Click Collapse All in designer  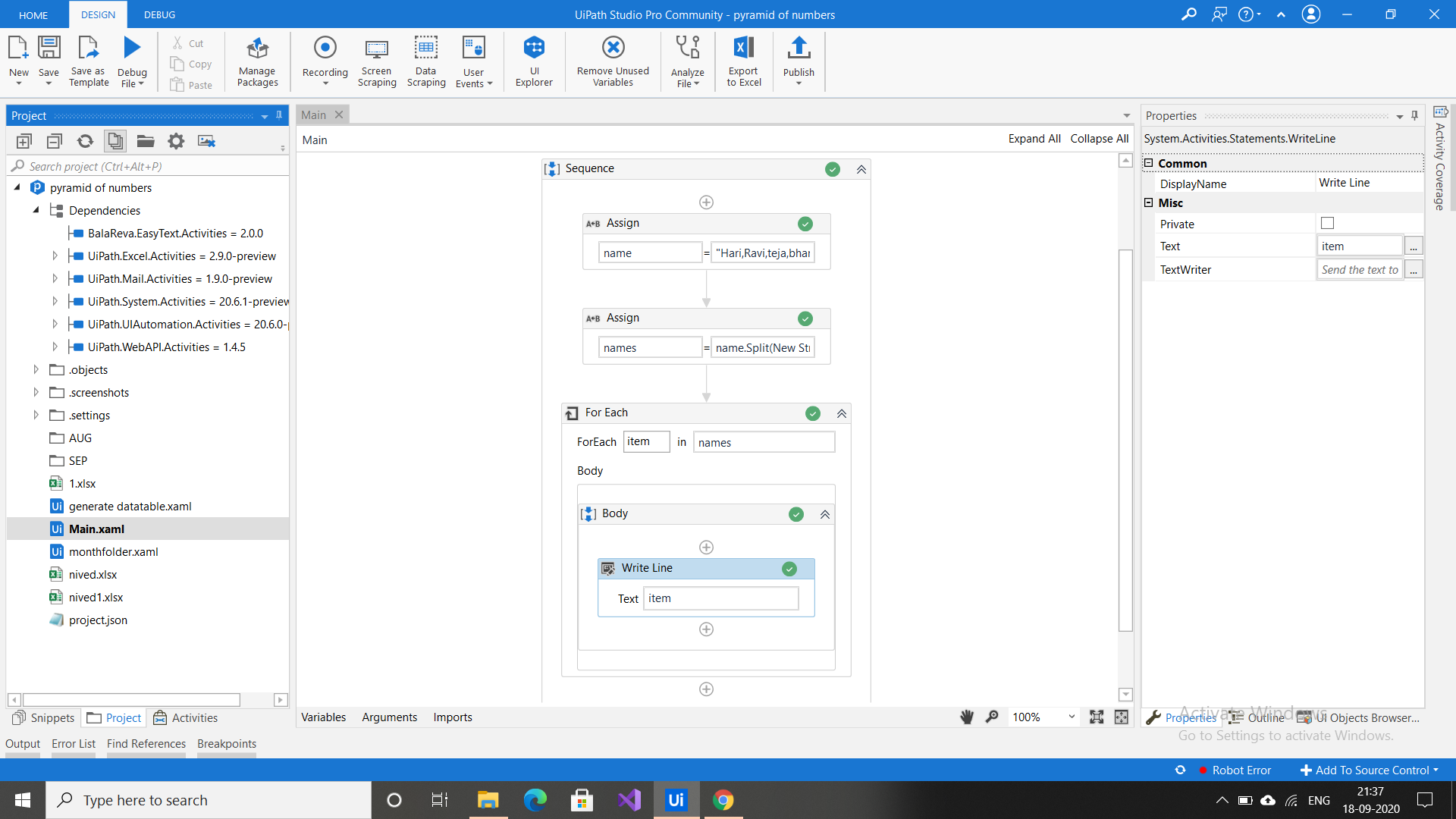[x=1099, y=139]
